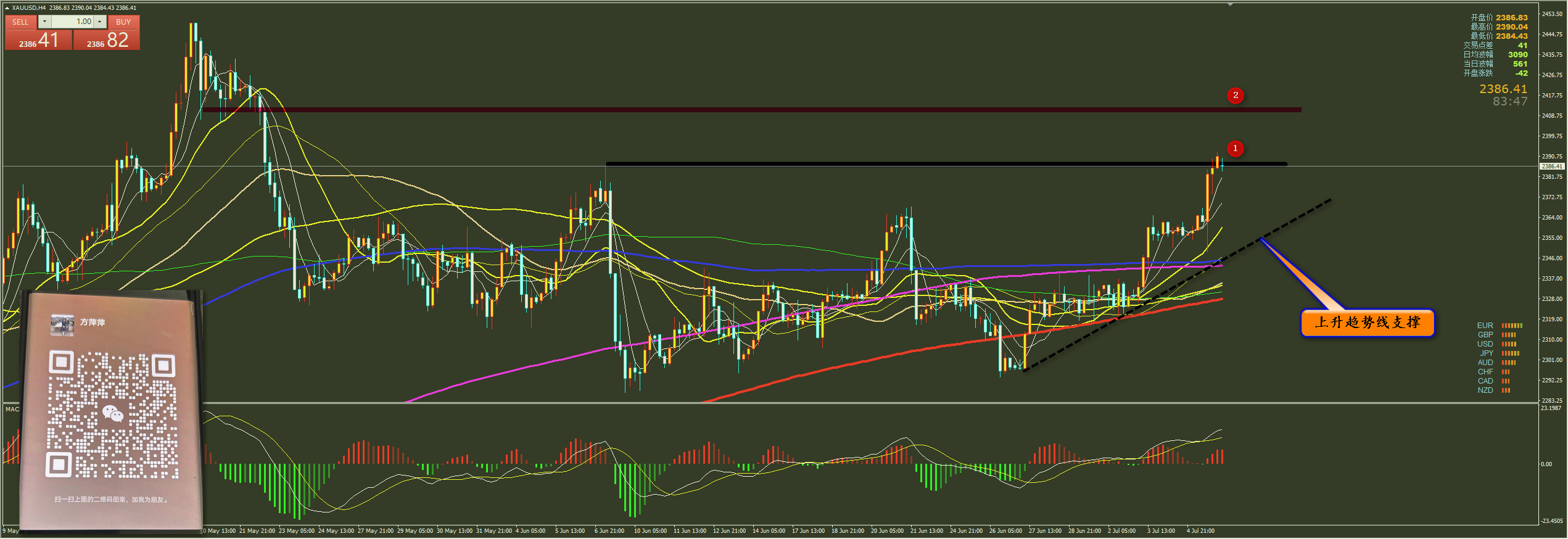Click the 2408.75 price scale label
Screen dimensions: 1568x539
click(x=1552, y=116)
